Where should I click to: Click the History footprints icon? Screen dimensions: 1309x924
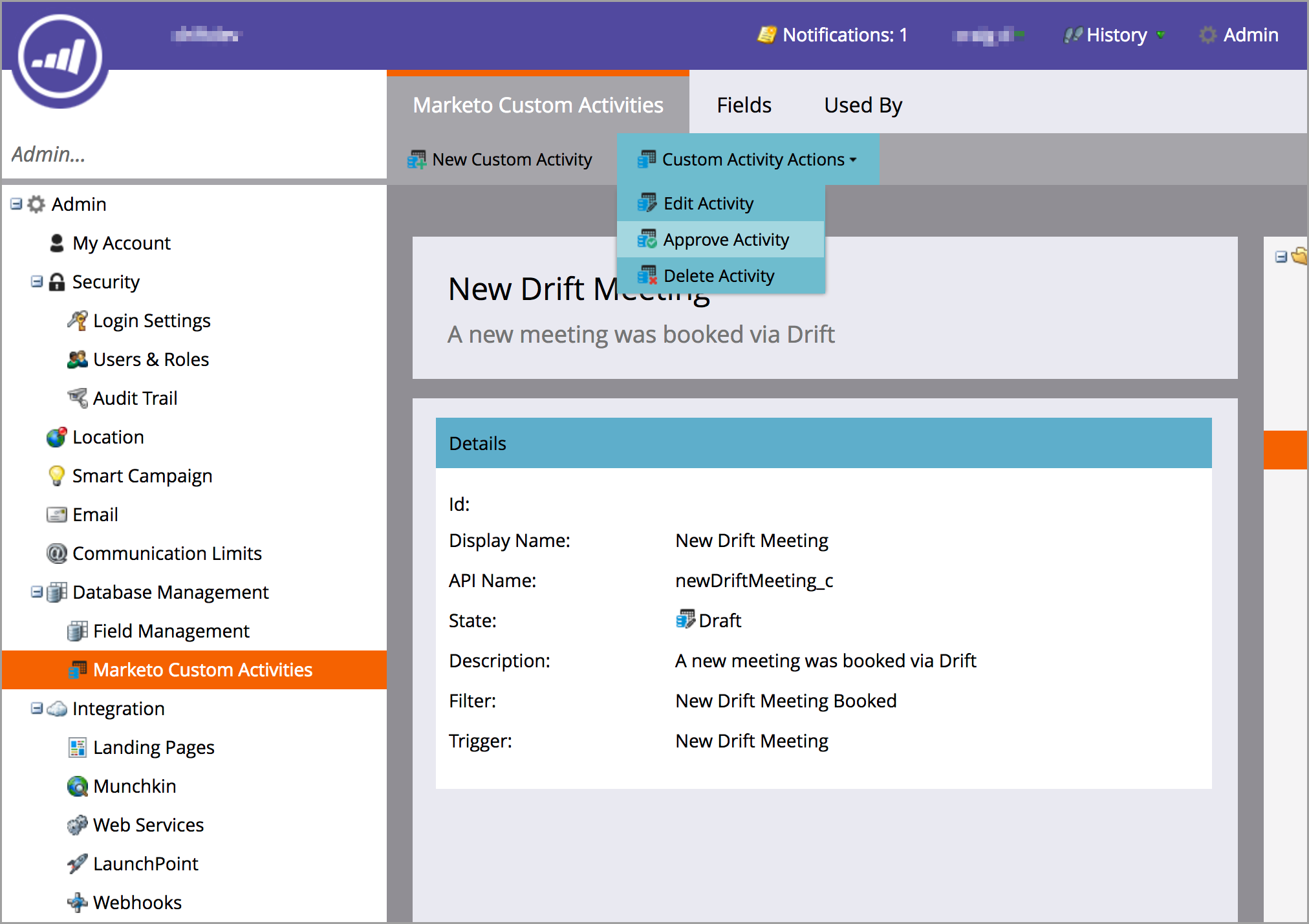(1072, 35)
